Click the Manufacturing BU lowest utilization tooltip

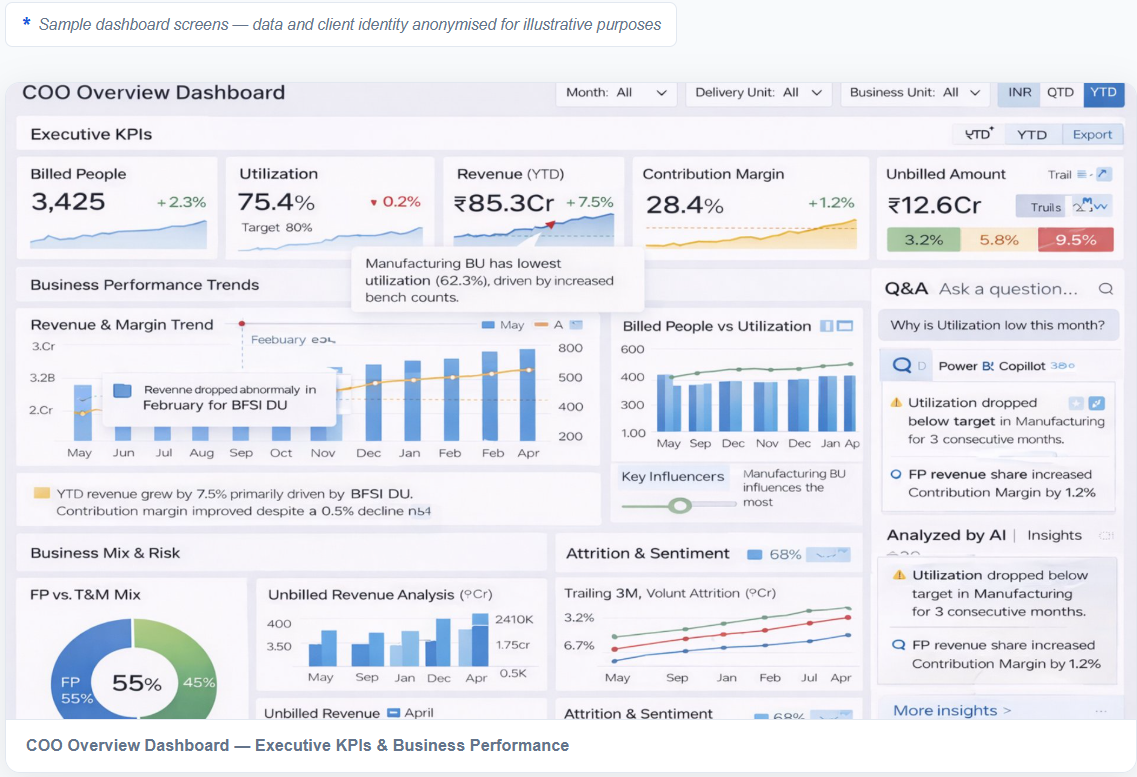coord(497,280)
